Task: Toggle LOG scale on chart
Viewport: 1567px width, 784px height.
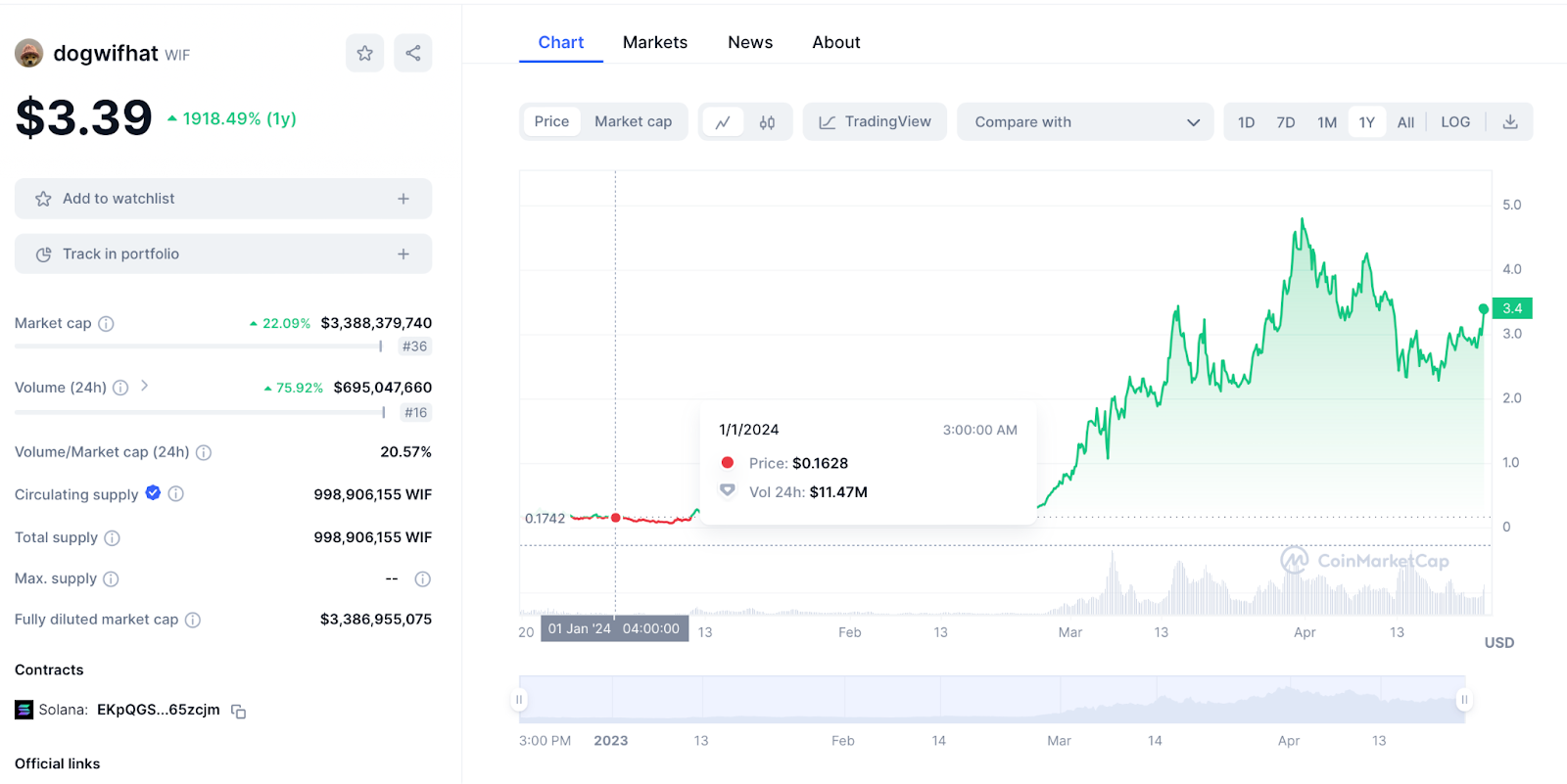Action: click(1455, 122)
